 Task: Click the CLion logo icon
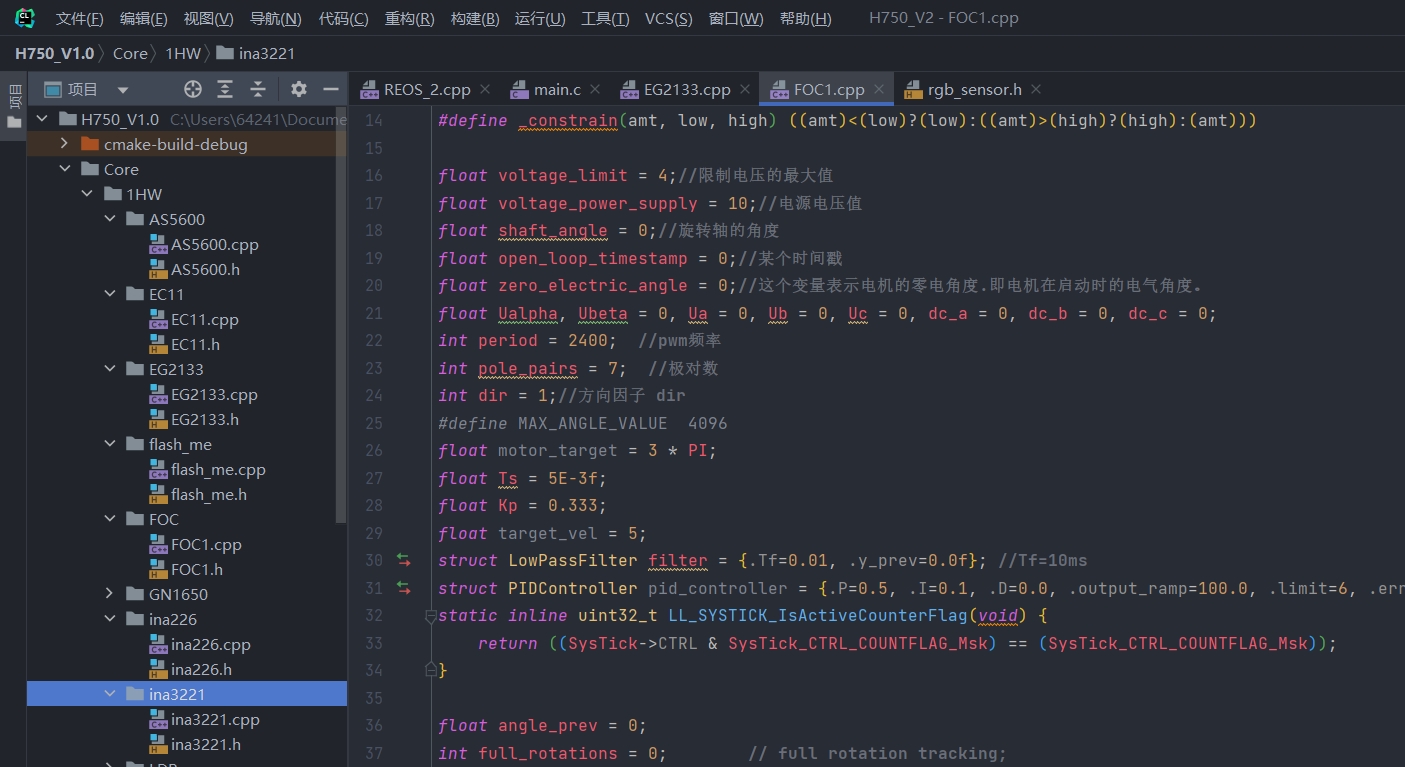pos(25,18)
